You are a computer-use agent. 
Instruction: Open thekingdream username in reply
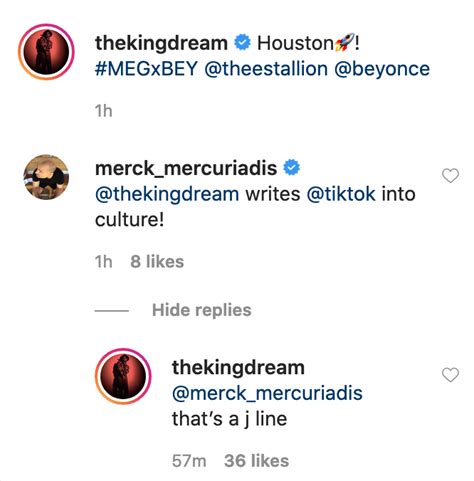pyautogui.click(x=238, y=368)
